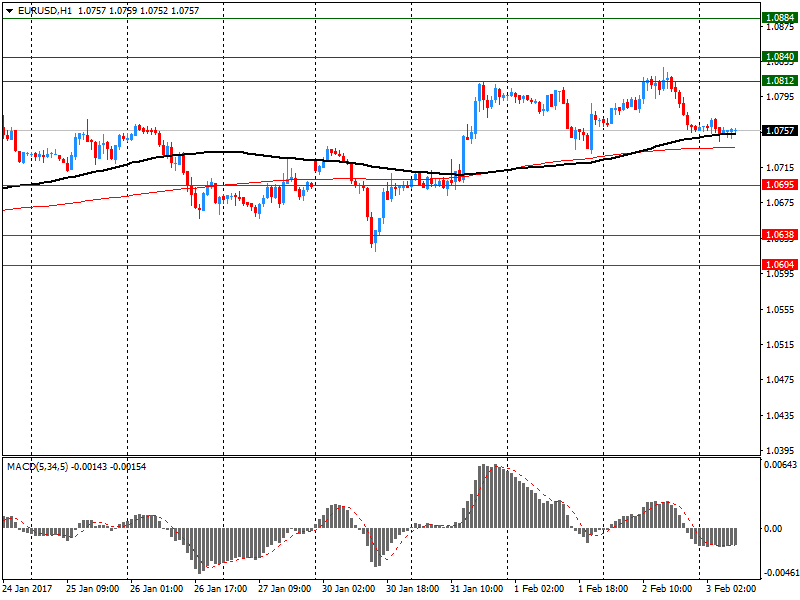Click the 1.0555 price scale value
The width and height of the screenshot is (800, 600).
pos(780,309)
